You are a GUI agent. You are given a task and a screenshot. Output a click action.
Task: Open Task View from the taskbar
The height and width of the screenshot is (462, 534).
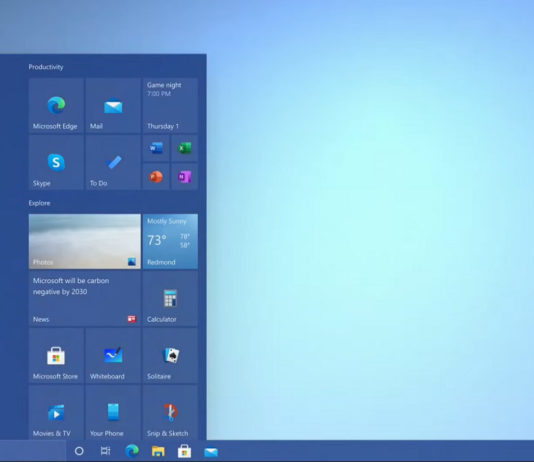105,451
